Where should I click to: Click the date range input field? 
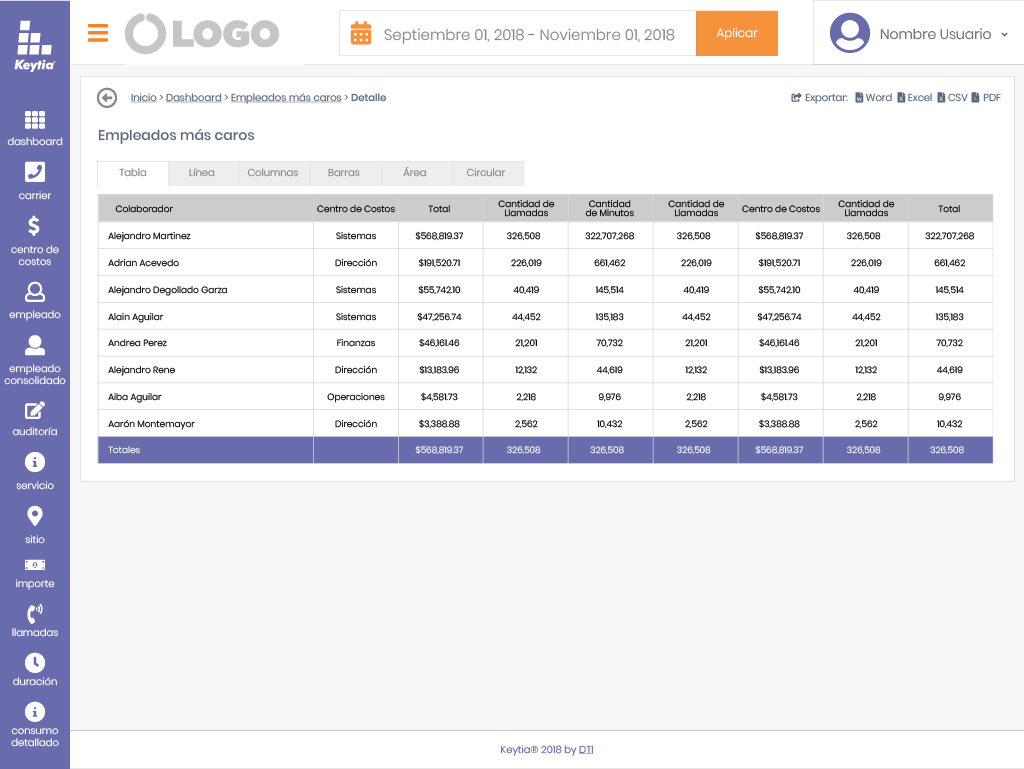(x=529, y=35)
